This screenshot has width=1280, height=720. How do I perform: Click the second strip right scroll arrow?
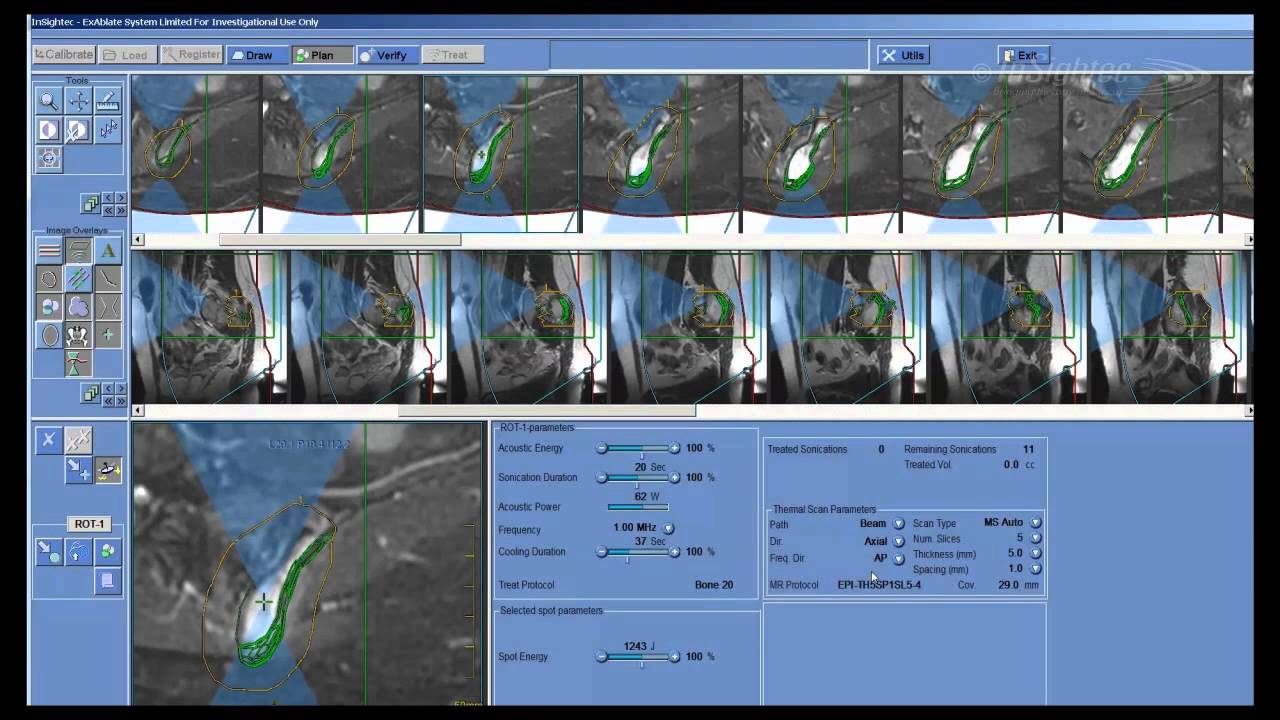1249,410
